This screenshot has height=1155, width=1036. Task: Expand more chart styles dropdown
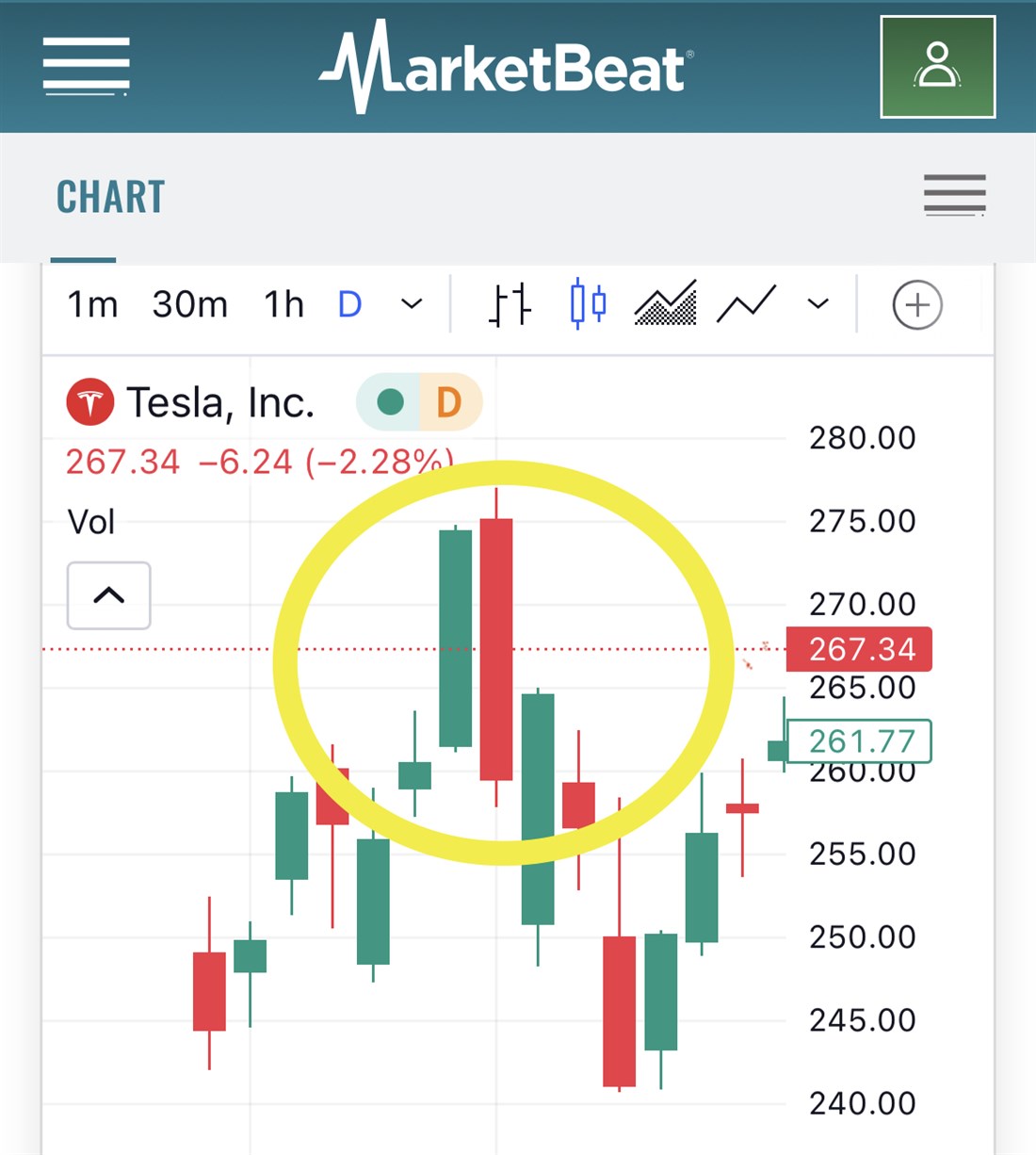[818, 304]
